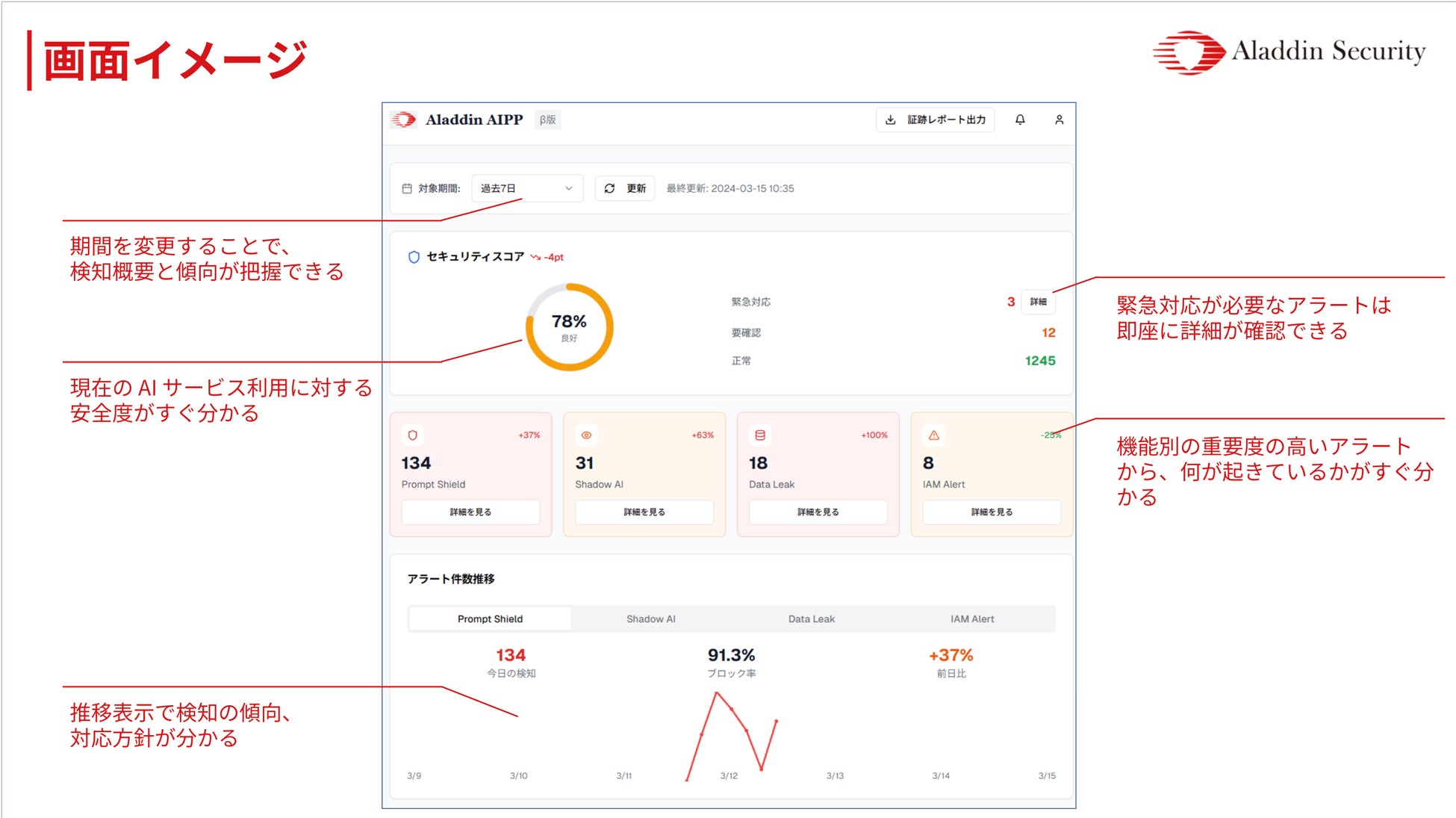Open 詳細 for 緊急対応 alerts

1038,302
